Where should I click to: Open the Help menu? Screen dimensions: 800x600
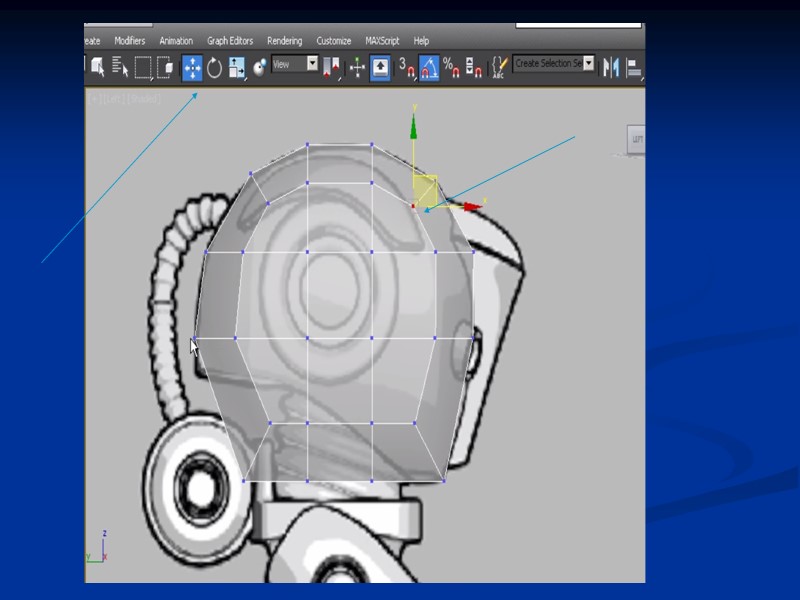(x=421, y=41)
